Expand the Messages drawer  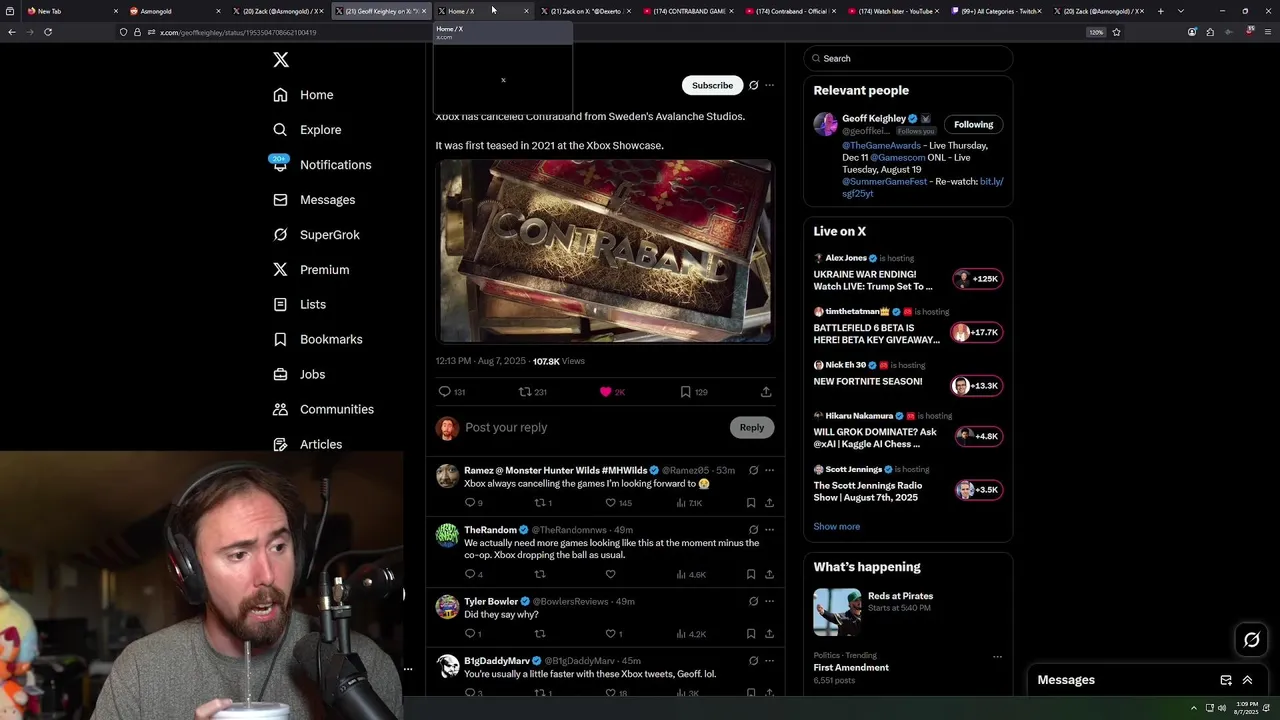tap(1247, 680)
